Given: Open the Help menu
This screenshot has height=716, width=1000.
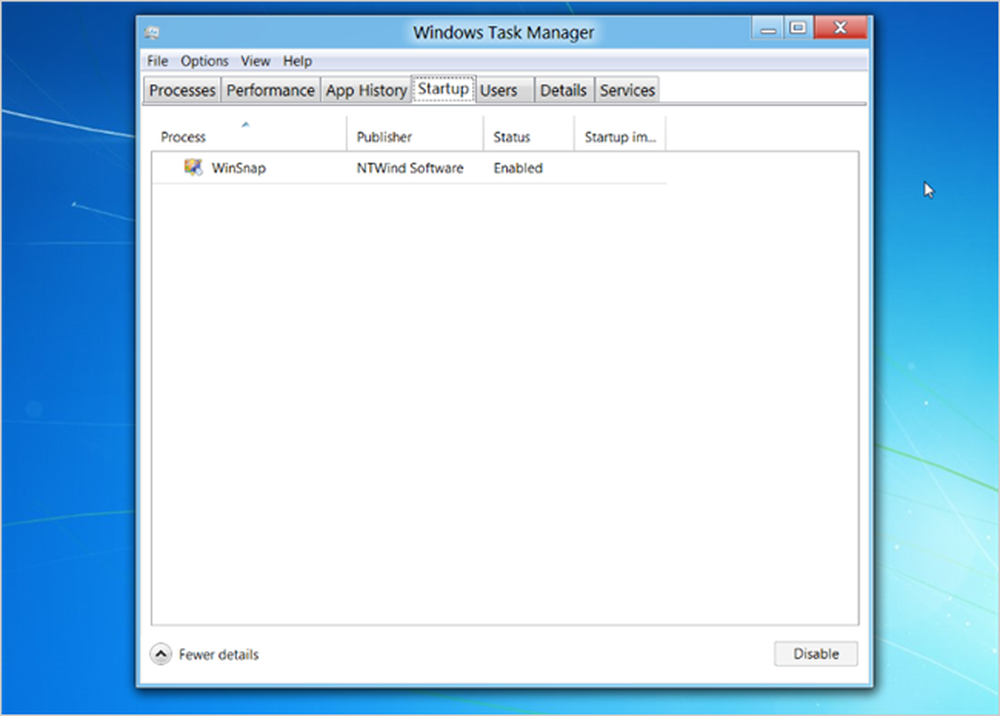Looking at the screenshot, I should [297, 61].
